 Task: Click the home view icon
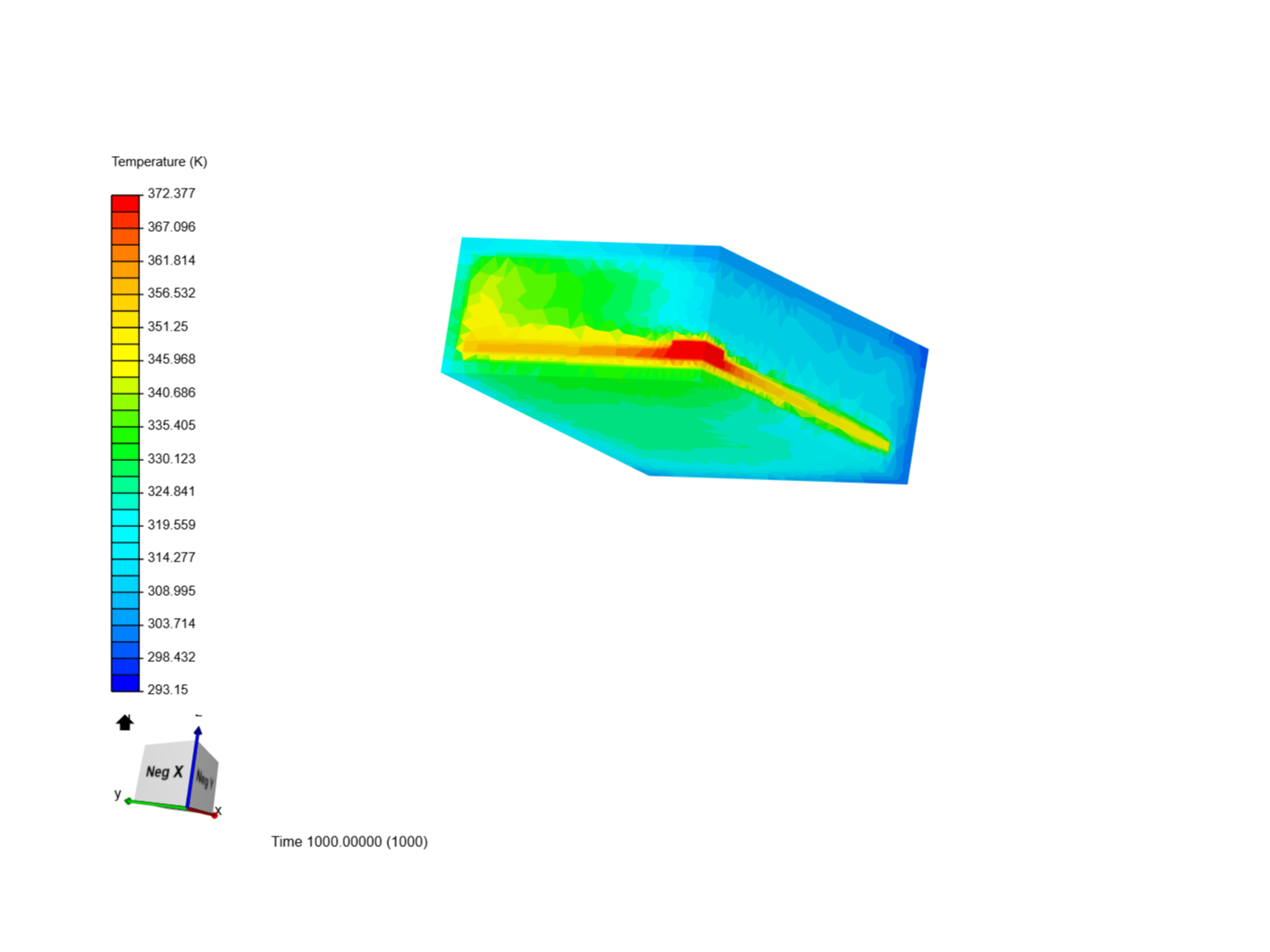124,722
